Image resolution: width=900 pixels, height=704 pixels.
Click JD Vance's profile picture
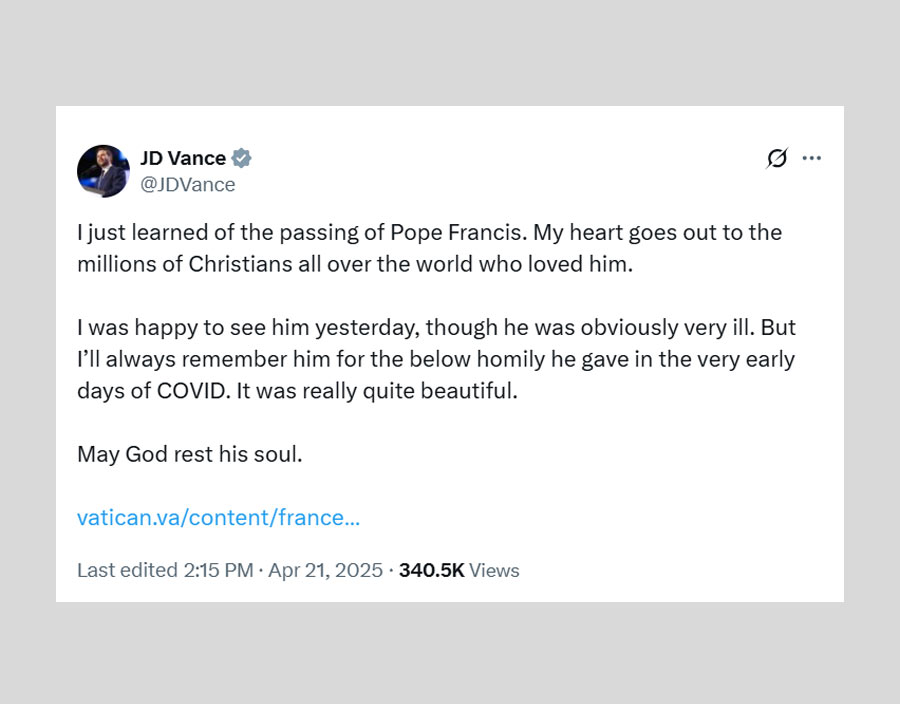103,171
